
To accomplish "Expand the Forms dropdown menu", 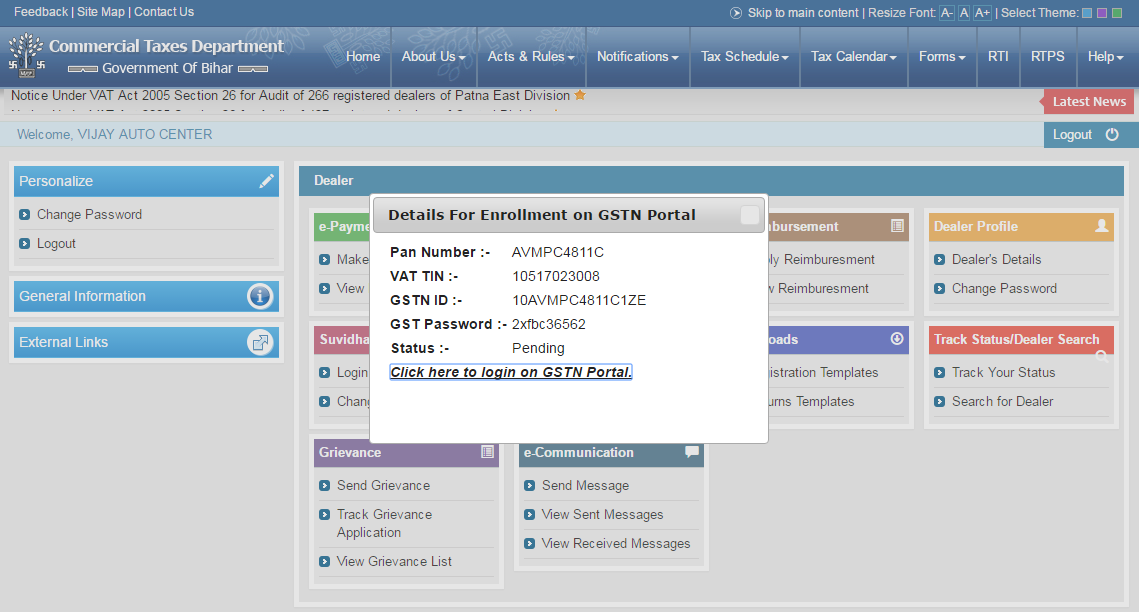I will coord(941,57).
